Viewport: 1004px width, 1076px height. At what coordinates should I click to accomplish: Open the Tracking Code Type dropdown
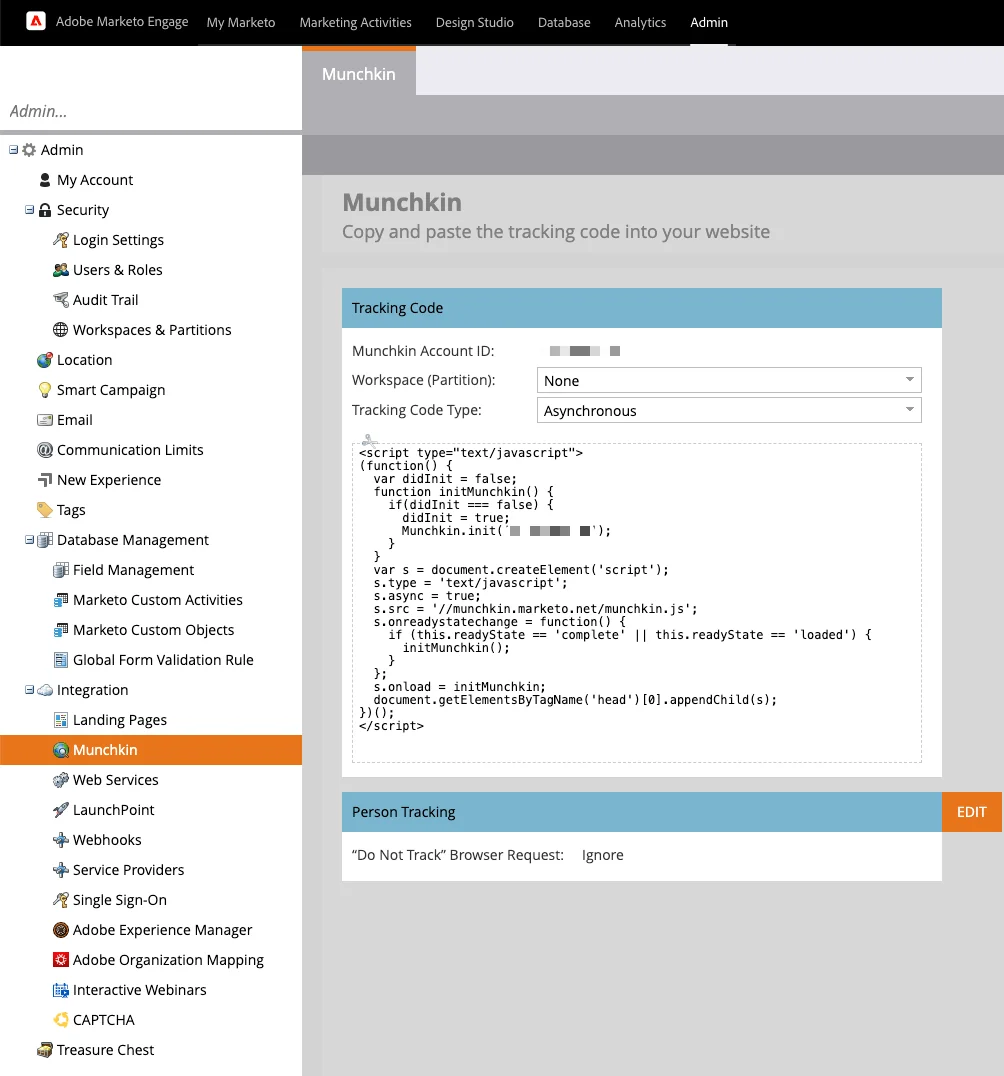729,410
